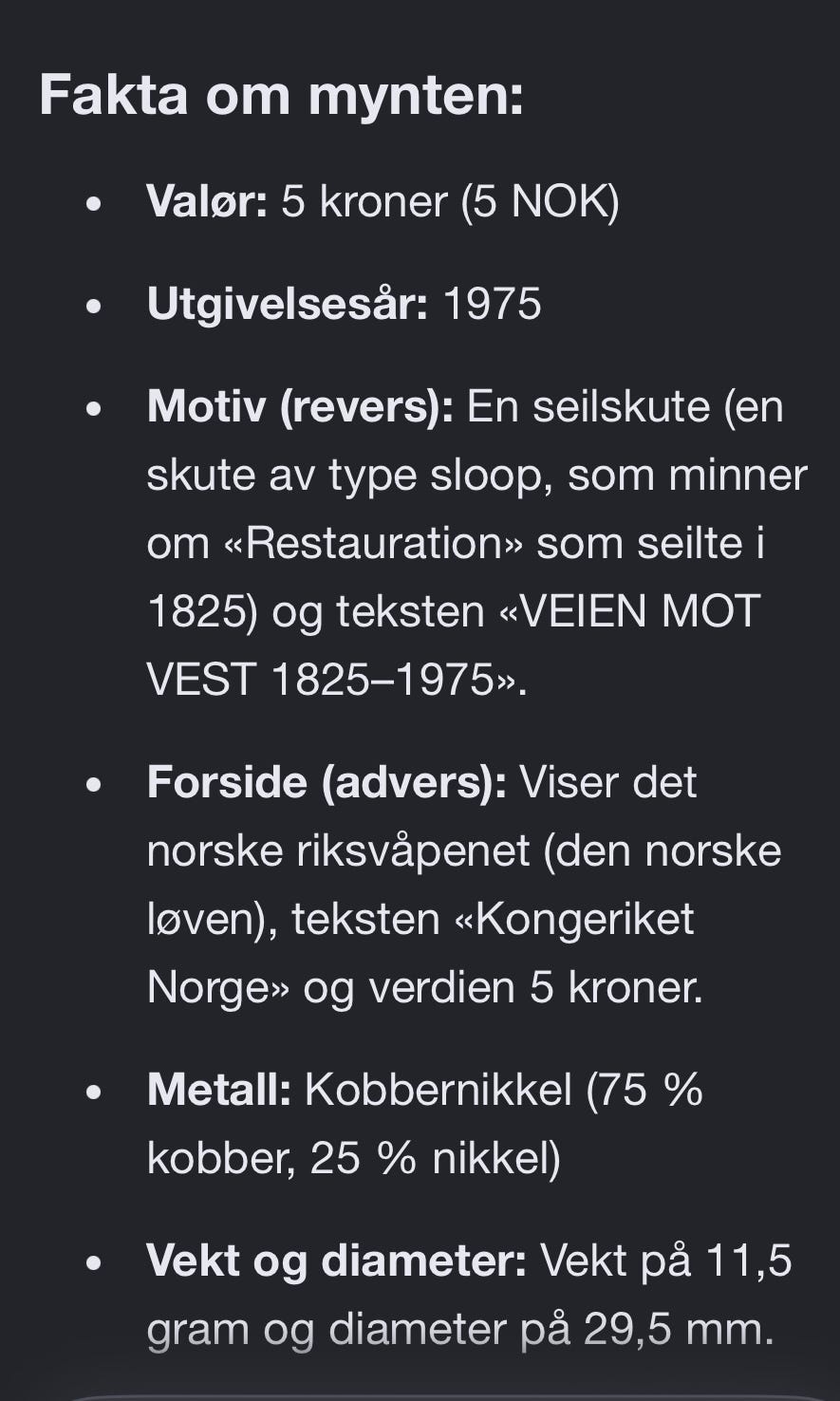
Task: Click the bullet point beside Valør
Action: 92,203
